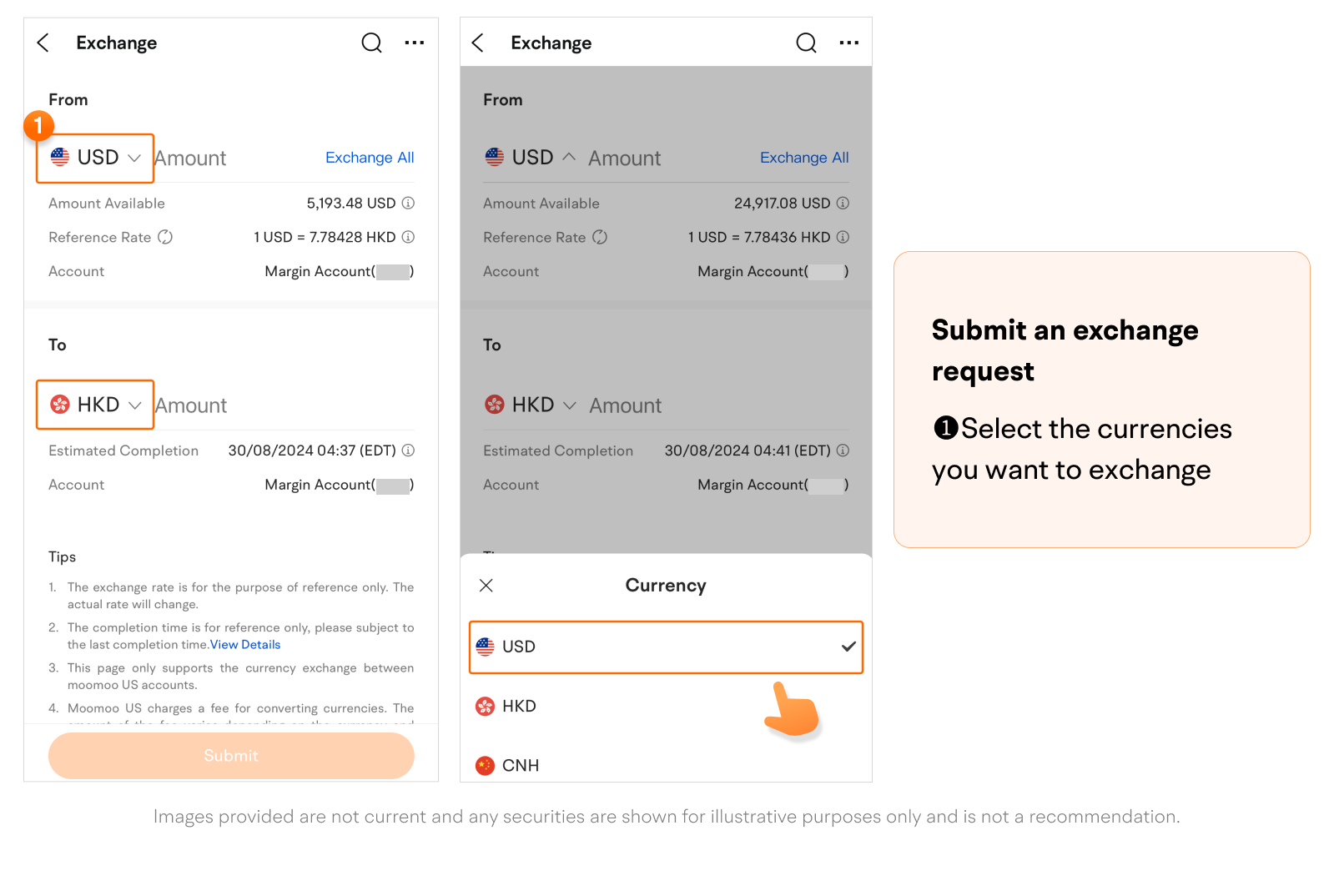
Task: Click the Submit button
Action: coord(231,756)
